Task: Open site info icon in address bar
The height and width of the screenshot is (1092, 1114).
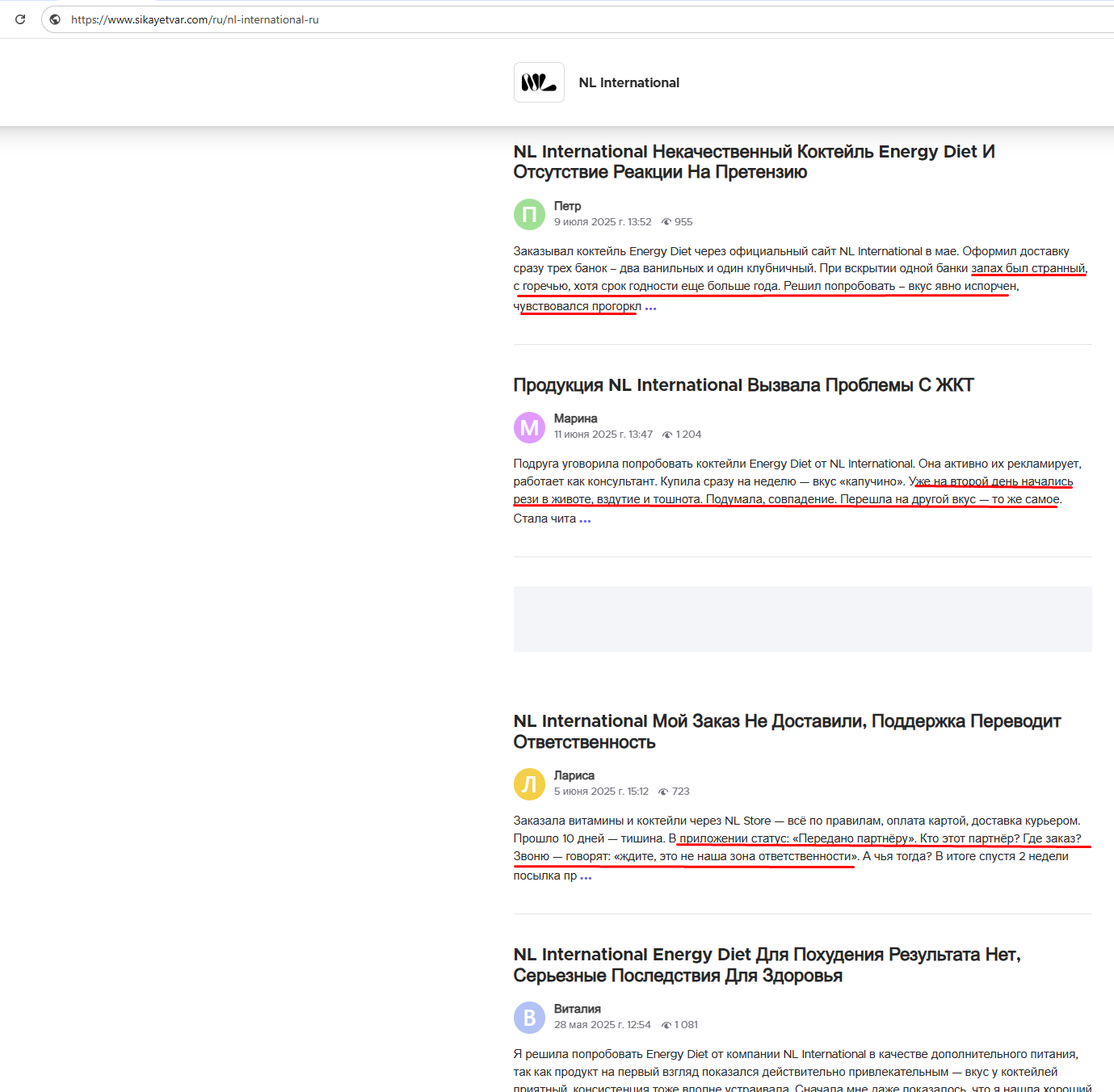Action: pos(55,19)
